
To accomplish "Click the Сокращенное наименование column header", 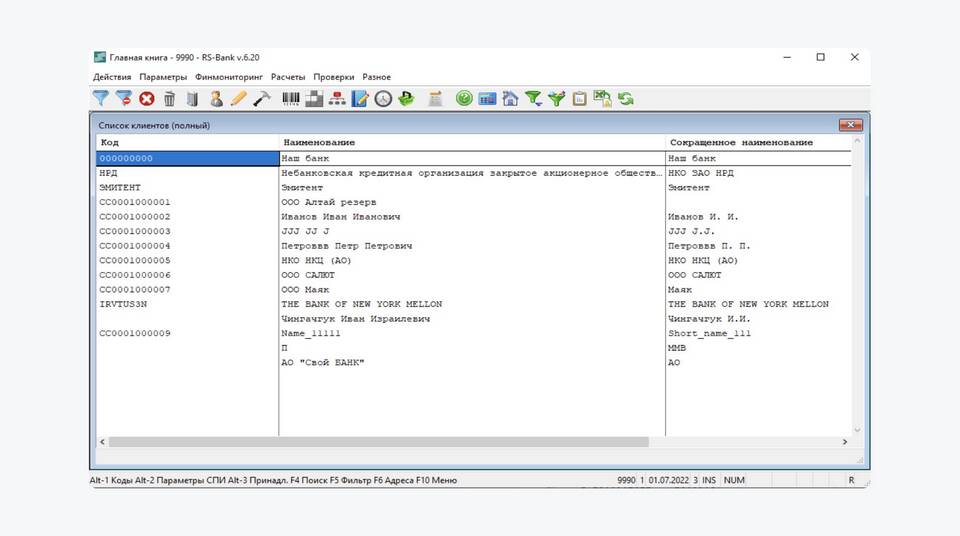I will 758,143.
